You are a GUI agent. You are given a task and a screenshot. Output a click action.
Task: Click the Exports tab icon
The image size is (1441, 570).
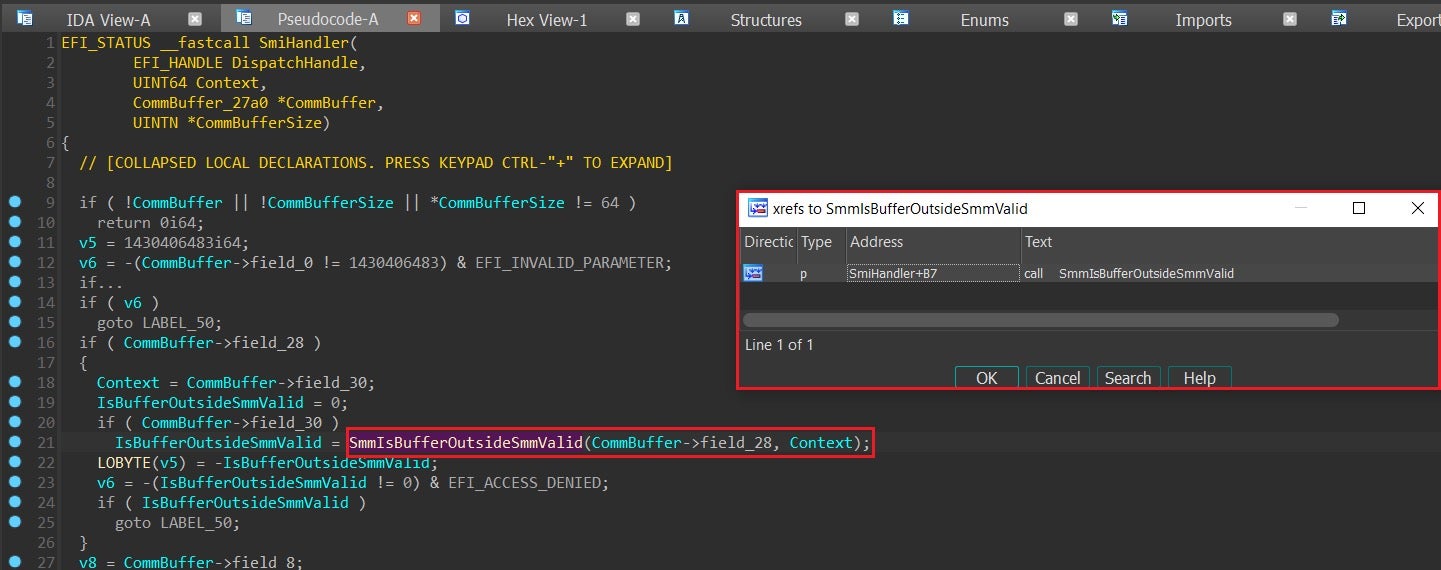pyautogui.click(x=1339, y=18)
